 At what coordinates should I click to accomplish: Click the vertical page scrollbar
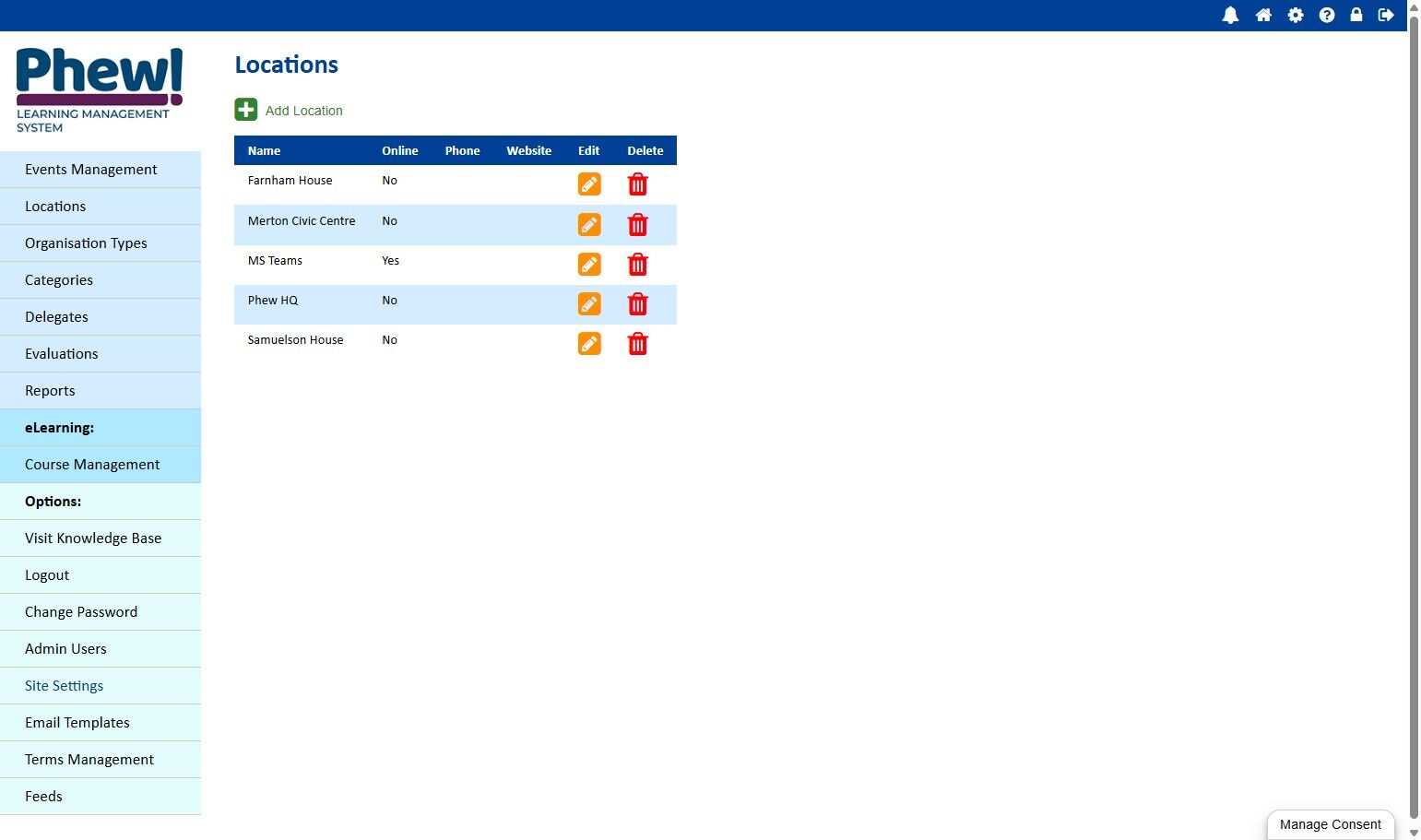1414,420
